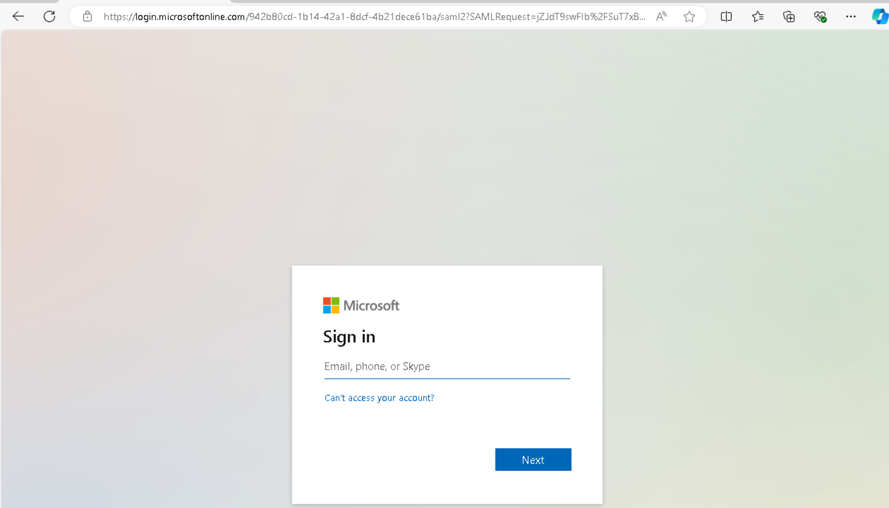
Task: Open split screen view
Action: coord(726,16)
